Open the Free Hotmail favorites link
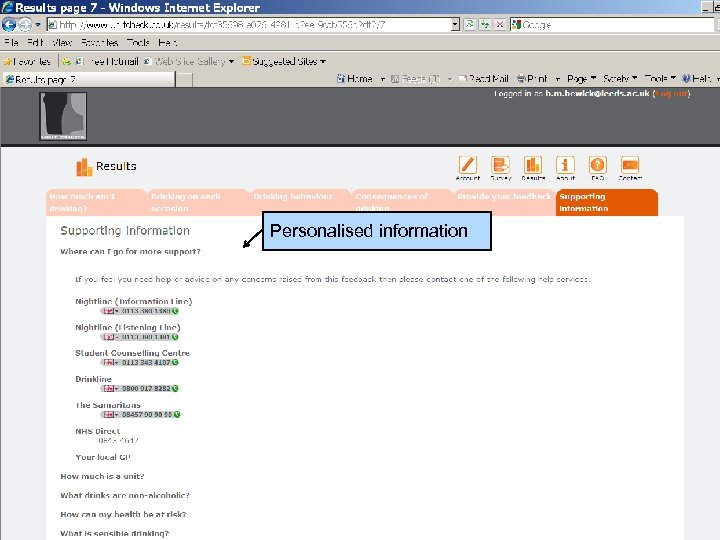 (x=109, y=61)
